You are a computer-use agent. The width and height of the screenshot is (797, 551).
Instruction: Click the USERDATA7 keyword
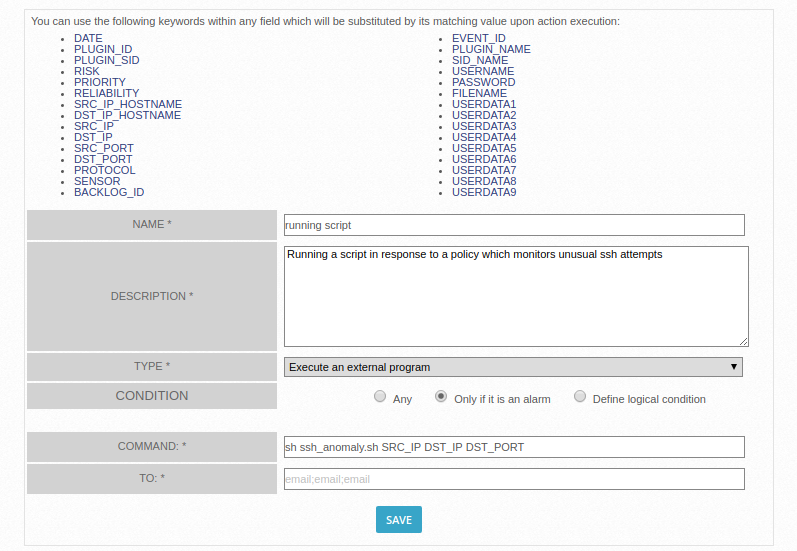pyautogui.click(x=484, y=170)
